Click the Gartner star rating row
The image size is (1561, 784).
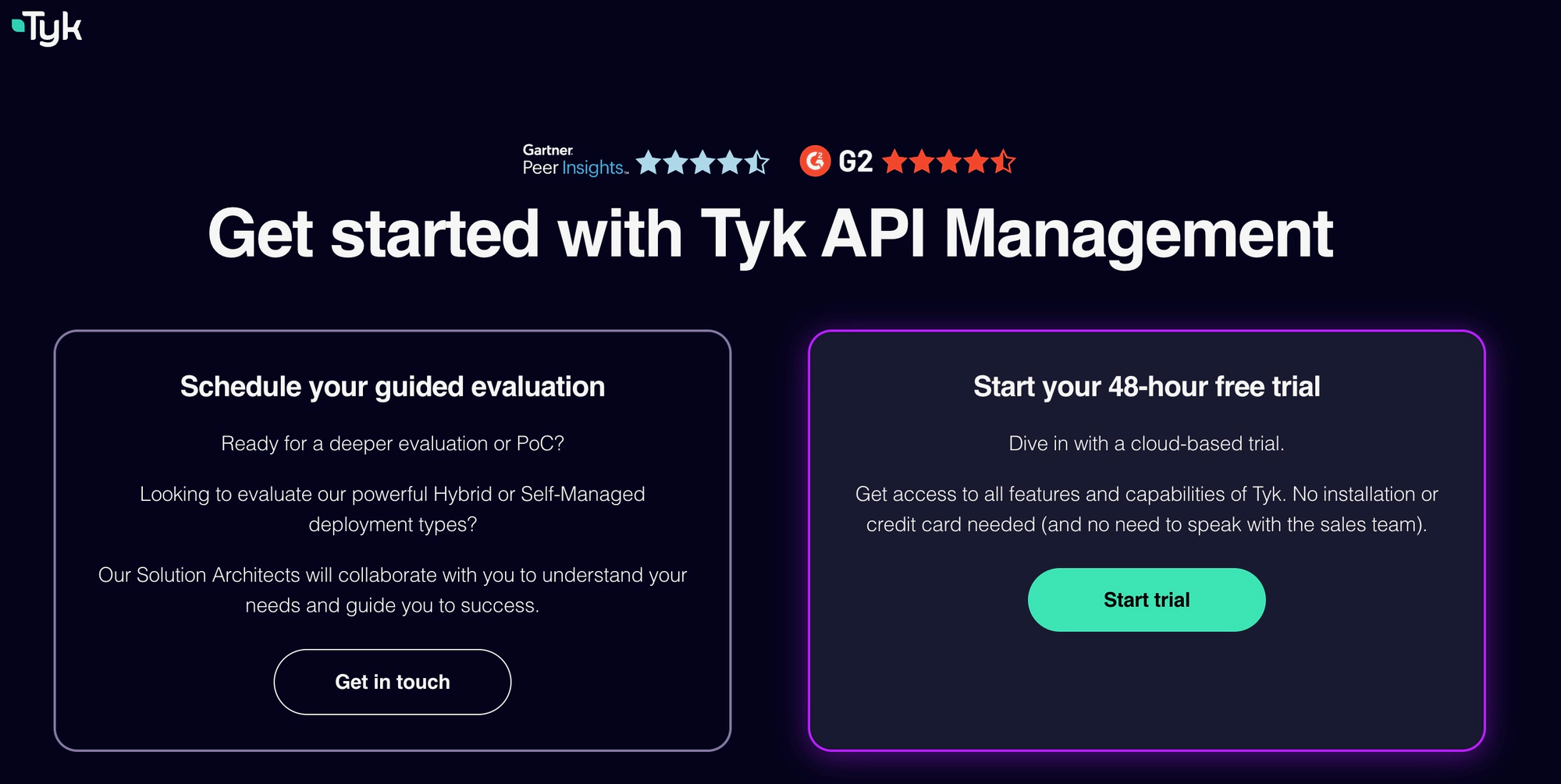pos(702,162)
